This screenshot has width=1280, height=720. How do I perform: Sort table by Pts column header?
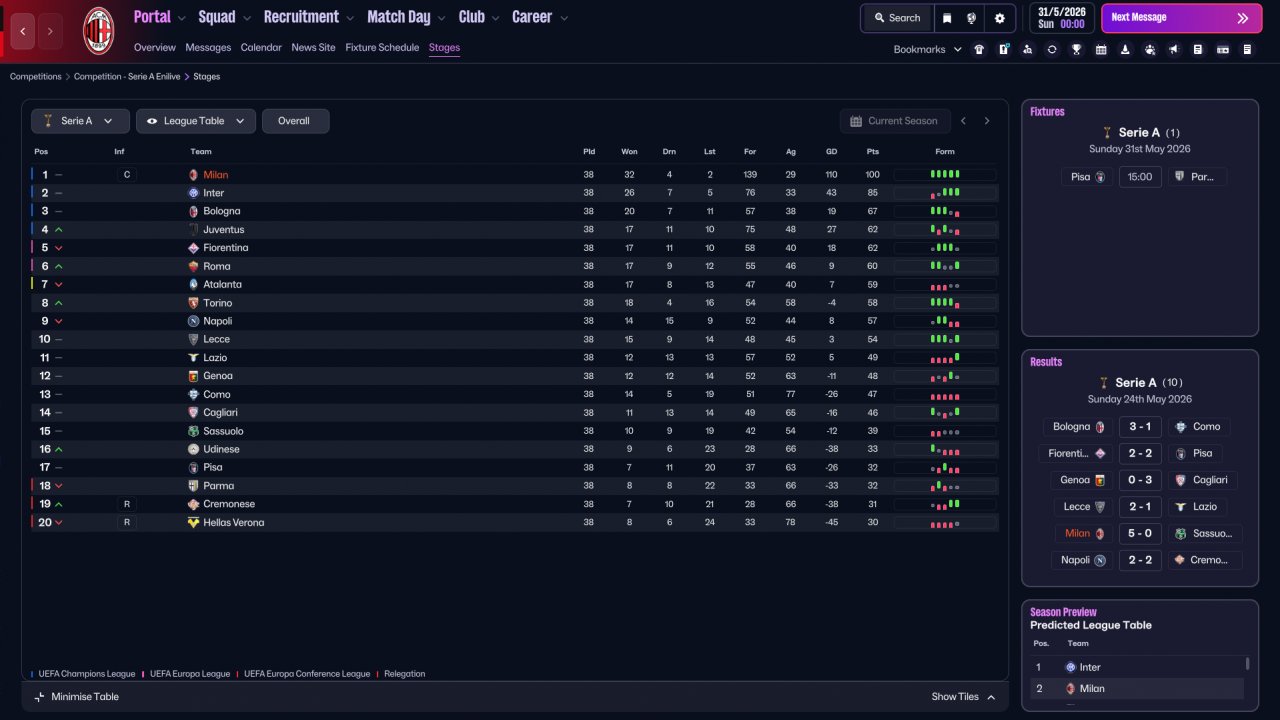pyautogui.click(x=872, y=152)
